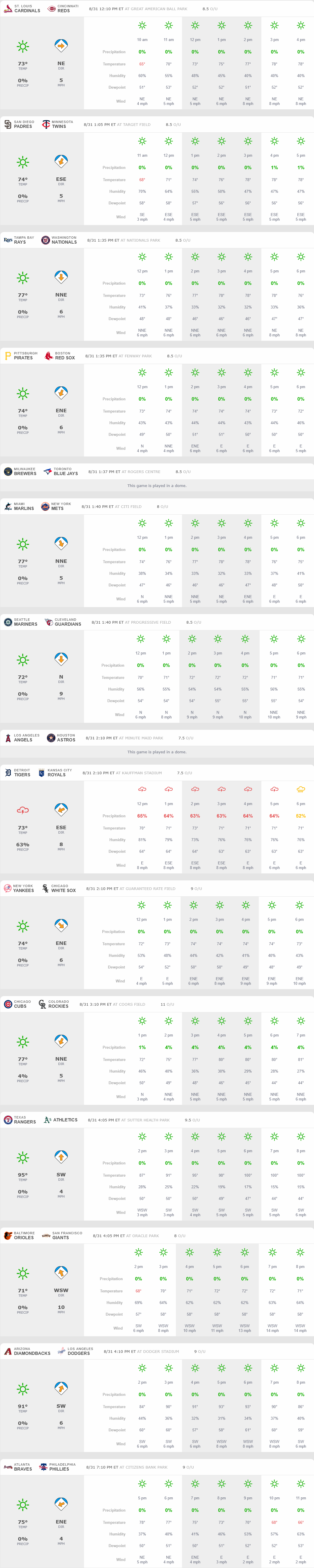Image resolution: width=314 pixels, height=1568 pixels.
Task: Click '8/31 7:10 PM ET' game time
Action: click(x=103, y=1467)
